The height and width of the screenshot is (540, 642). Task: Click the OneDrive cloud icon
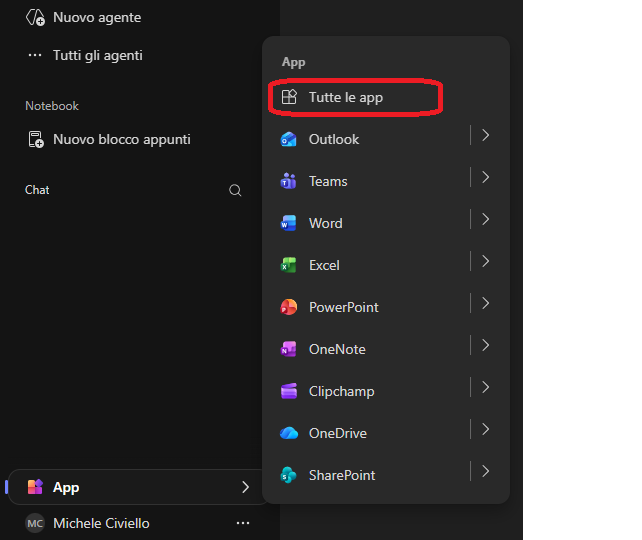click(289, 433)
